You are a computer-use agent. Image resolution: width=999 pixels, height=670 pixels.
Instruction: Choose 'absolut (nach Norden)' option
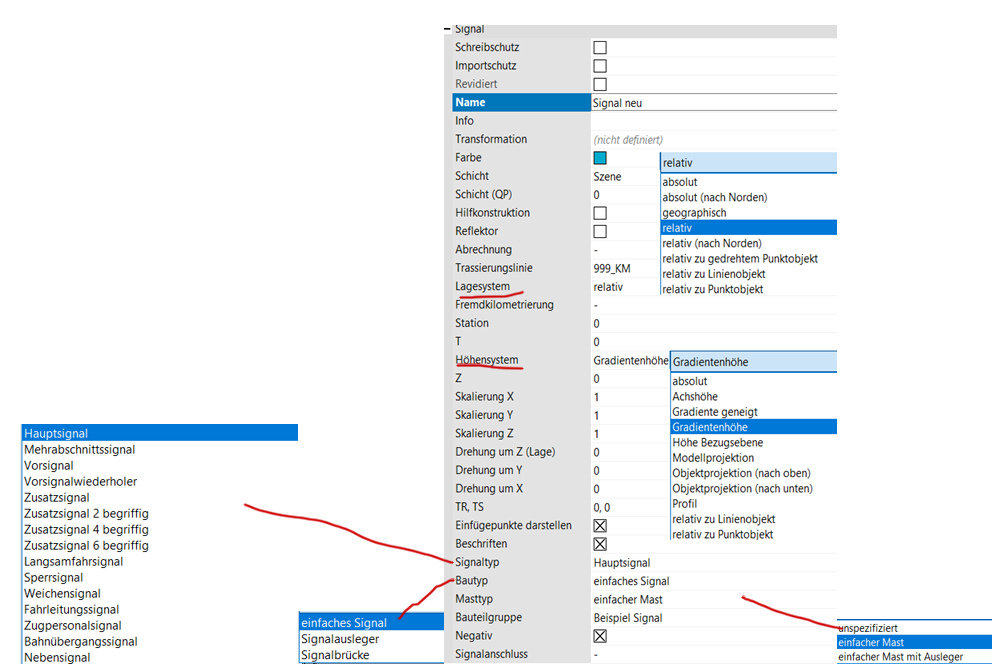pyautogui.click(x=714, y=197)
